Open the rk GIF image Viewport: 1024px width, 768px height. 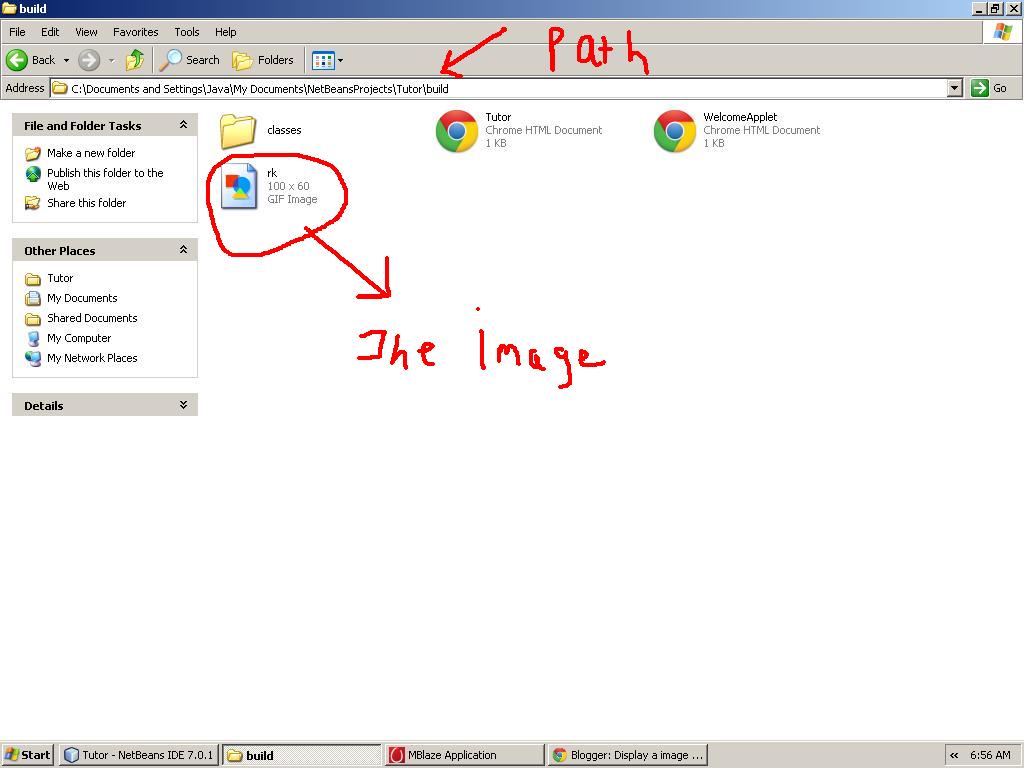[x=236, y=185]
